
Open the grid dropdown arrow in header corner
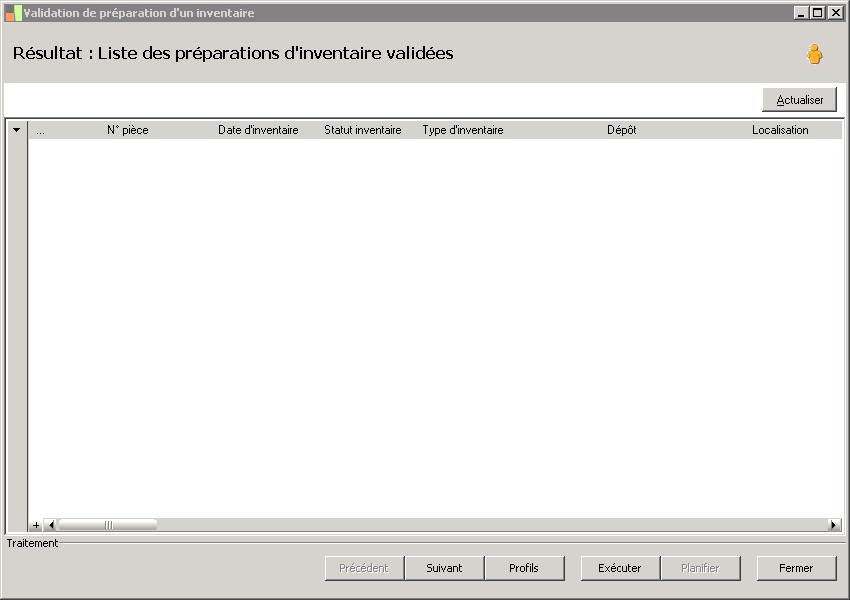coord(16,130)
